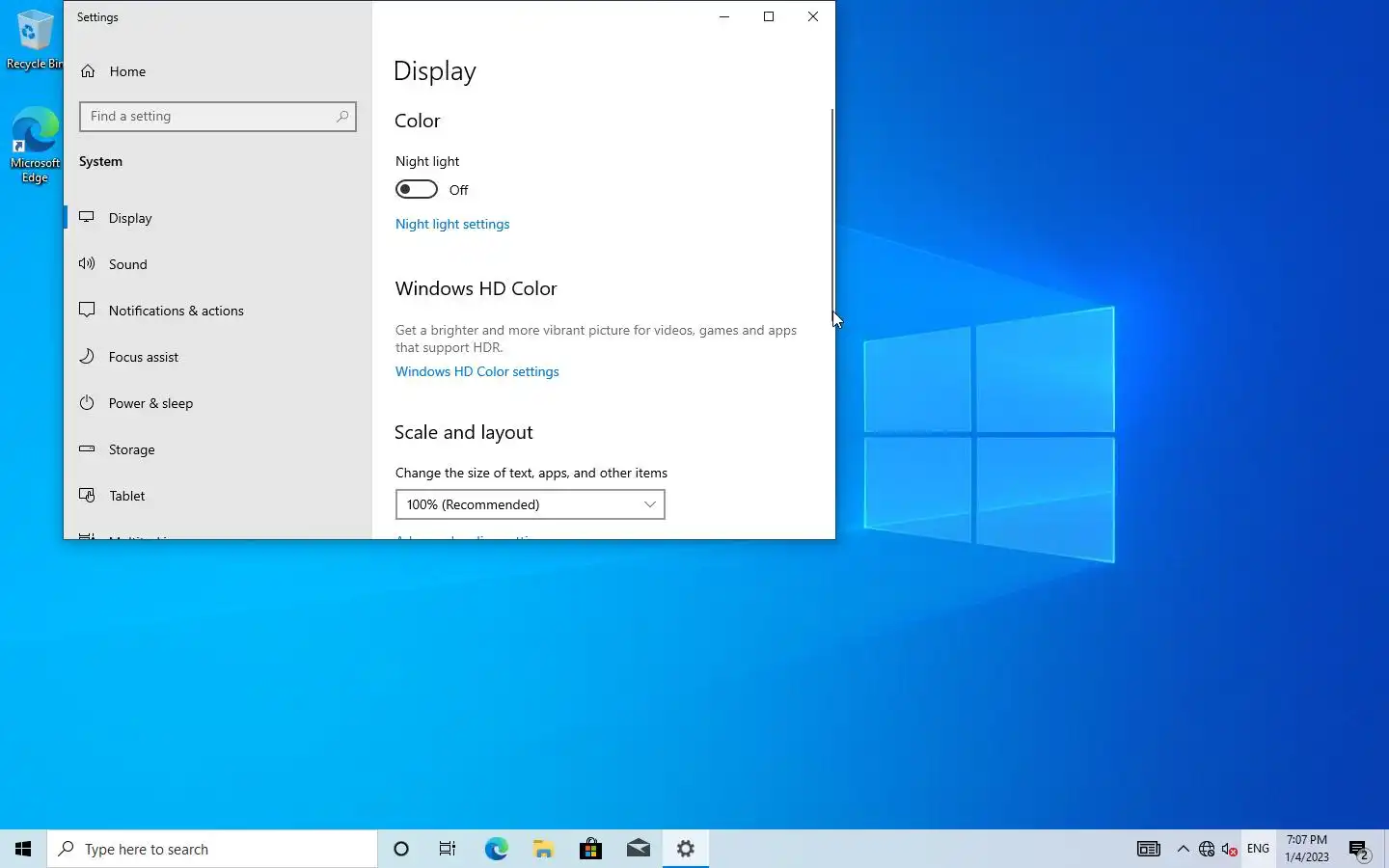1389x868 pixels.
Task: Click the Windows HD Color heading
Action: pos(477,288)
